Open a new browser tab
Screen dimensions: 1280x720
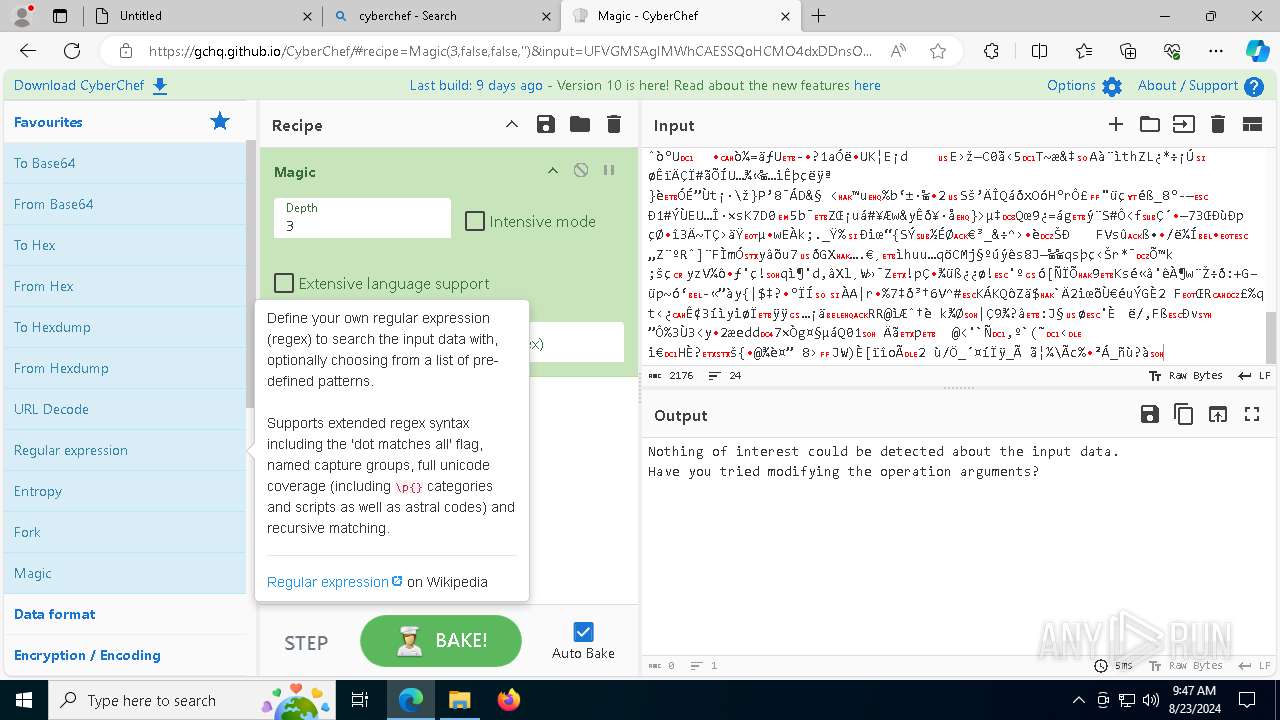pos(819,16)
